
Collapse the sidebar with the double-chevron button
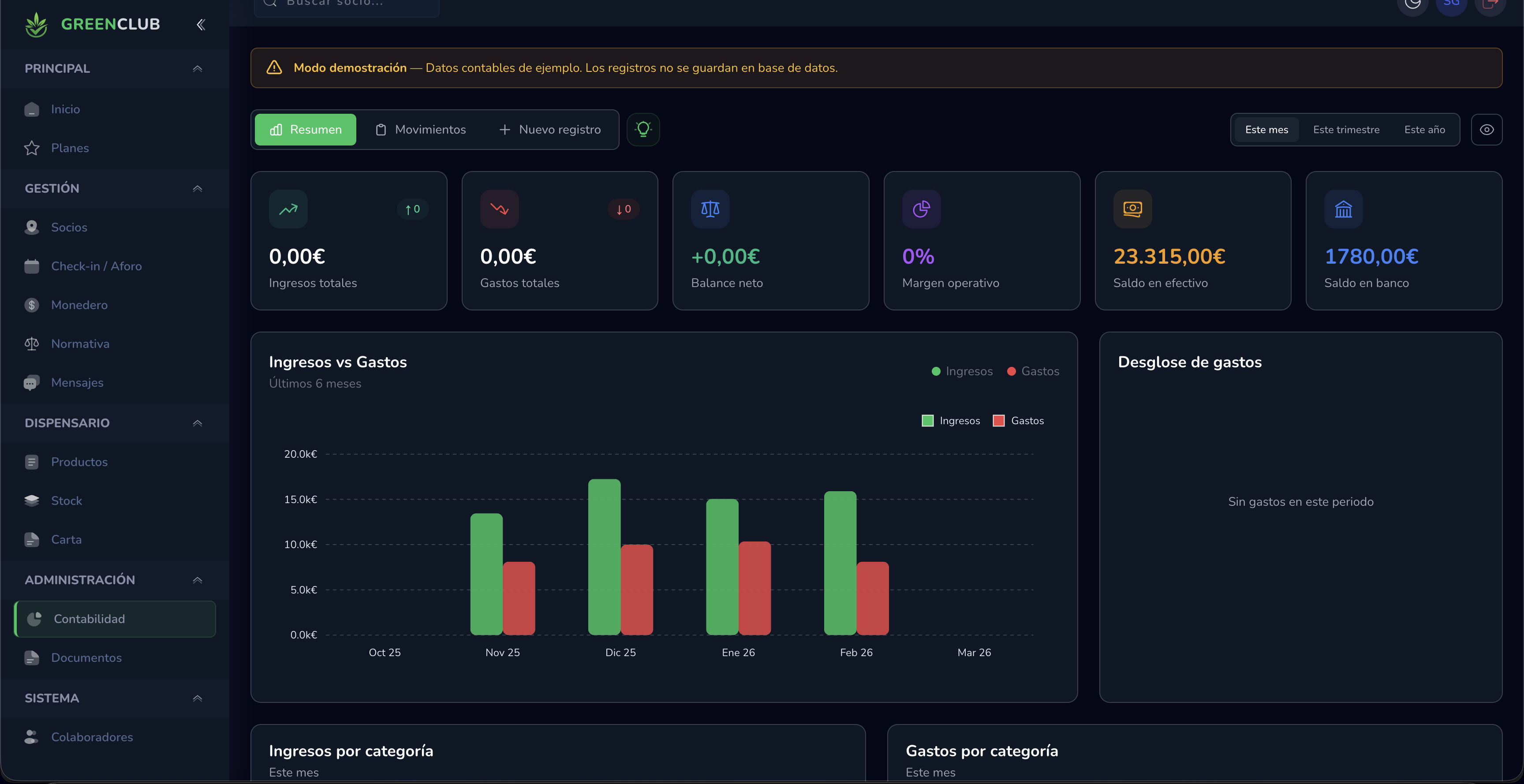[200, 24]
